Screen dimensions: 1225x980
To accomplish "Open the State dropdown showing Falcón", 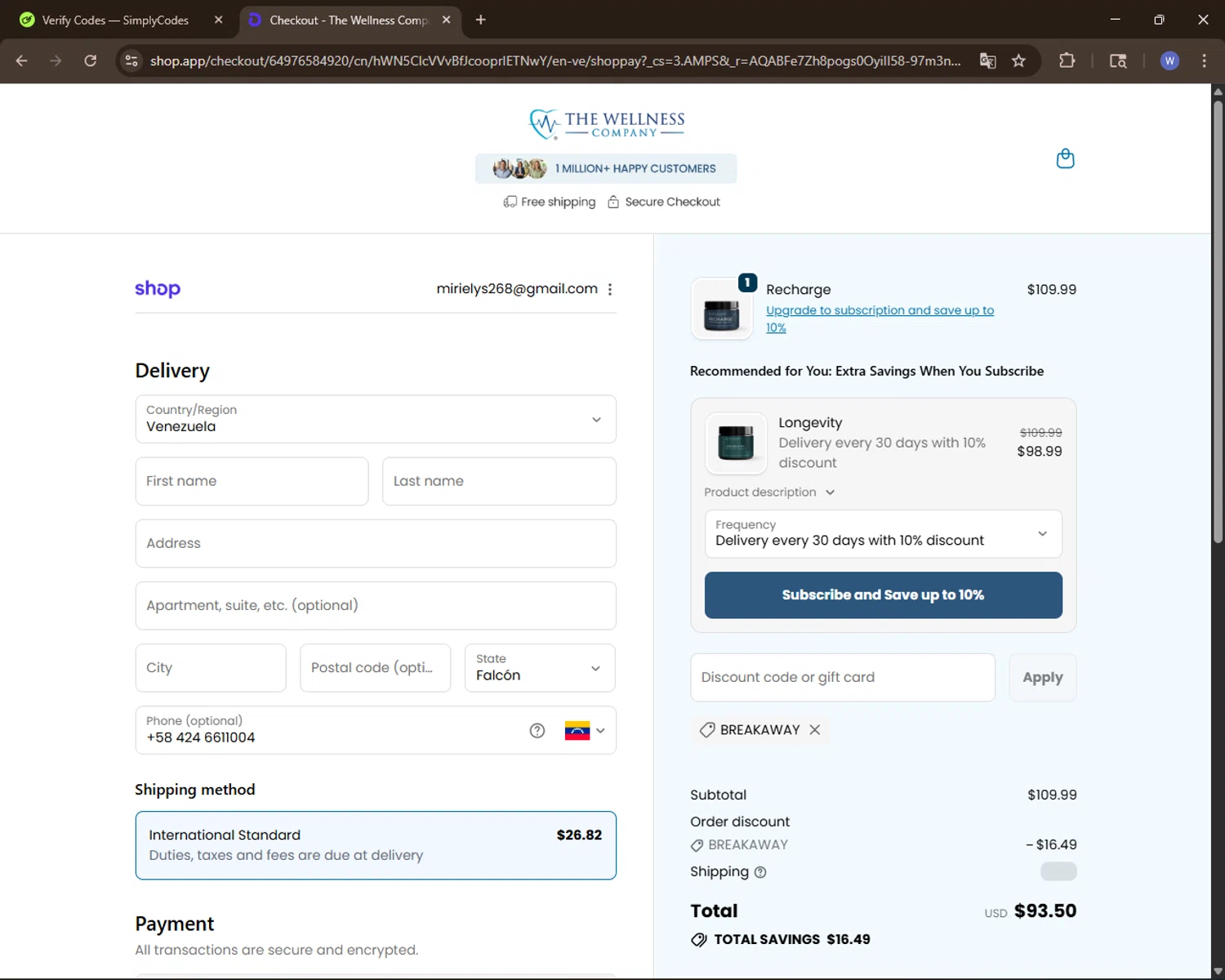I will click(x=540, y=668).
